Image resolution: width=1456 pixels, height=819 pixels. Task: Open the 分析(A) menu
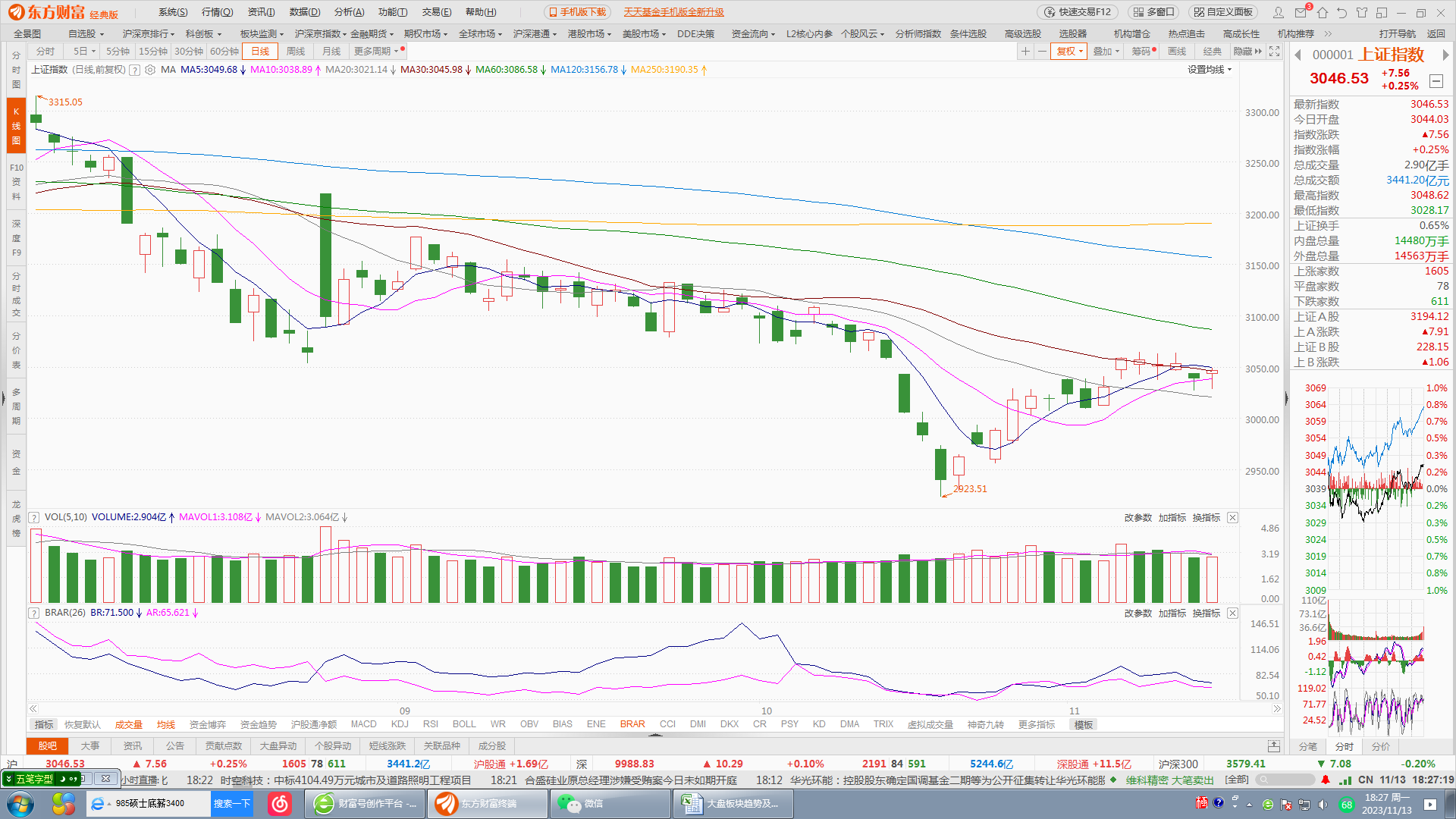click(350, 12)
